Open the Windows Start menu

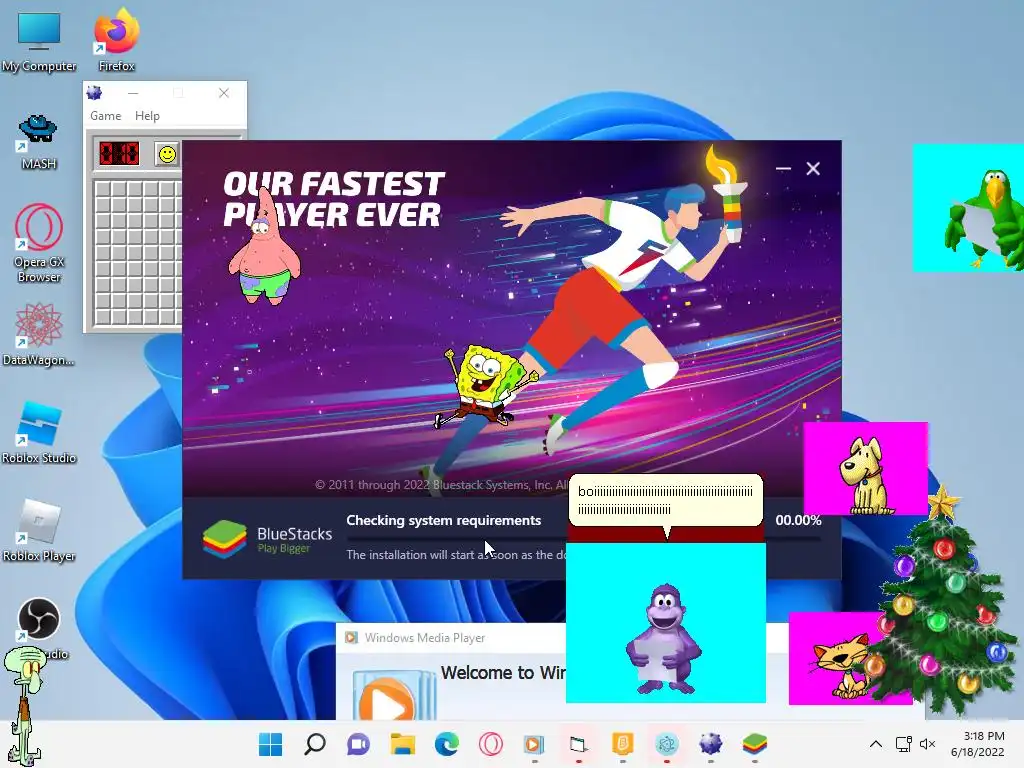(x=270, y=744)
